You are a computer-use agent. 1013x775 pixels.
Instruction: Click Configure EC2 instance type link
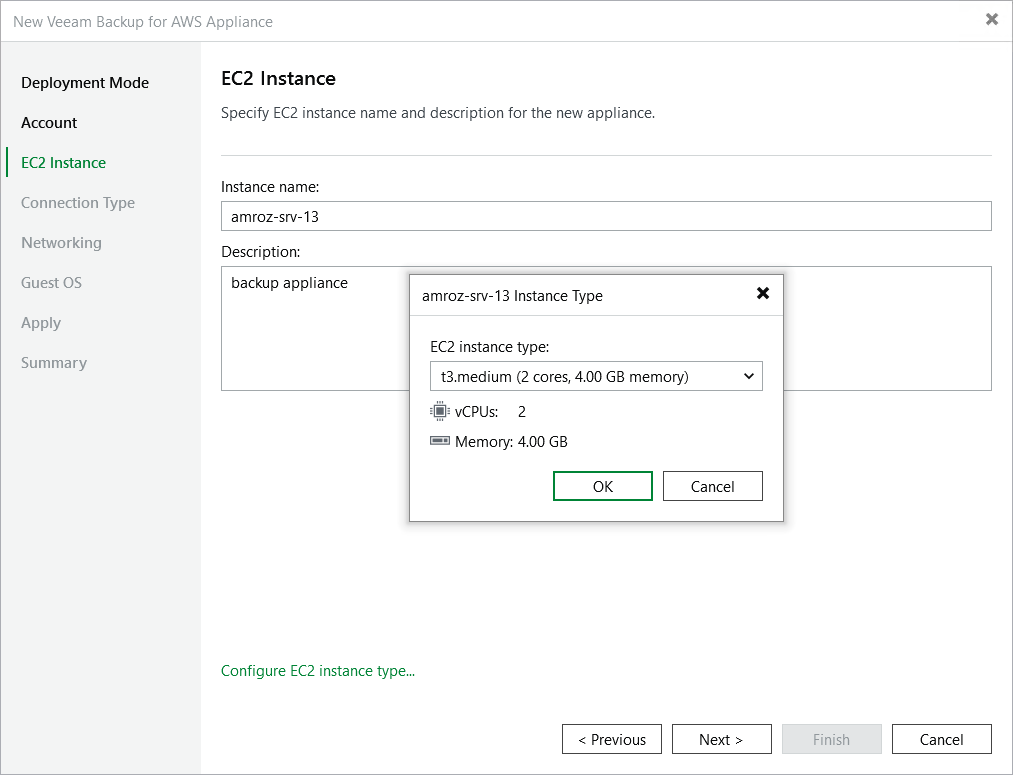pos(317,671)
